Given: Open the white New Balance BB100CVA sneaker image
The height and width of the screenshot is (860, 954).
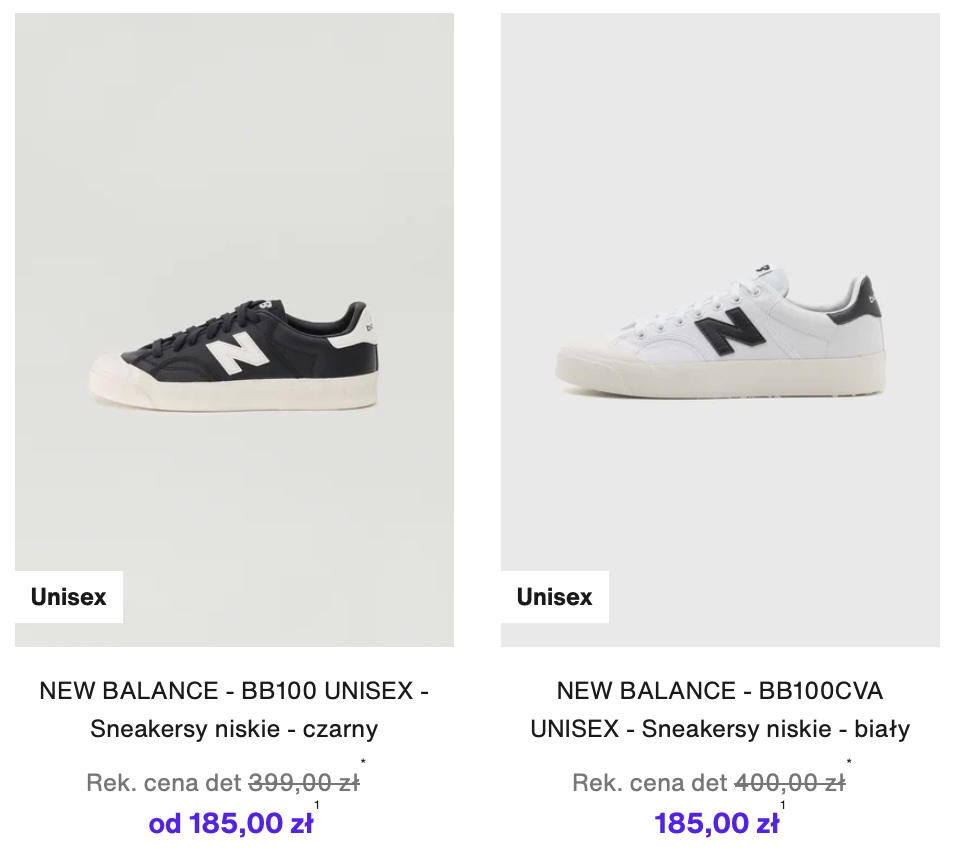Looking at the screenshot, I should (720, 330).
